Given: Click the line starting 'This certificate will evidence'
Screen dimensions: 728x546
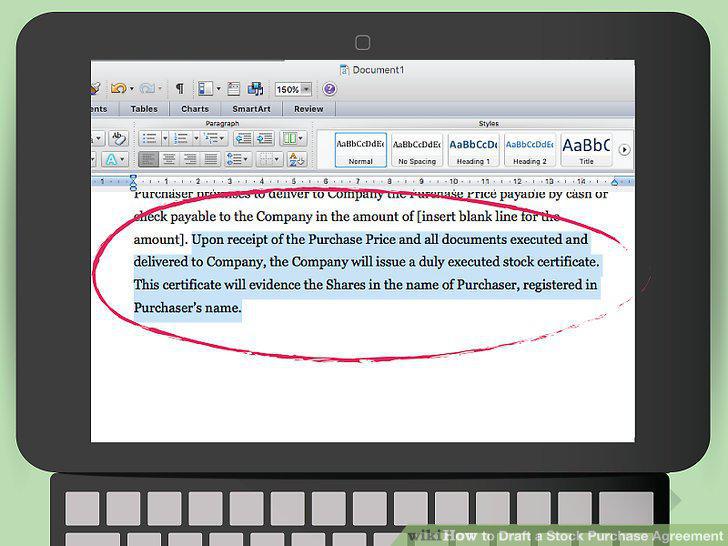Looking at the screenshot, I should click(x=365, y=284).
